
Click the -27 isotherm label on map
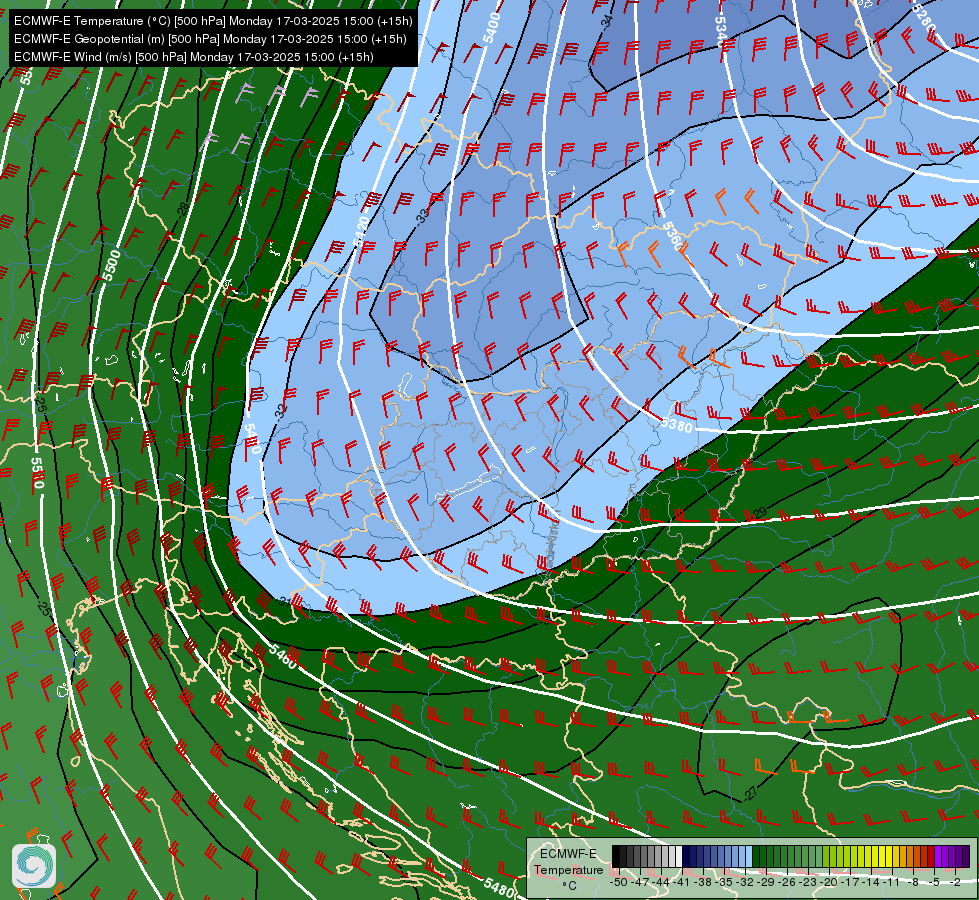[750, 793]
